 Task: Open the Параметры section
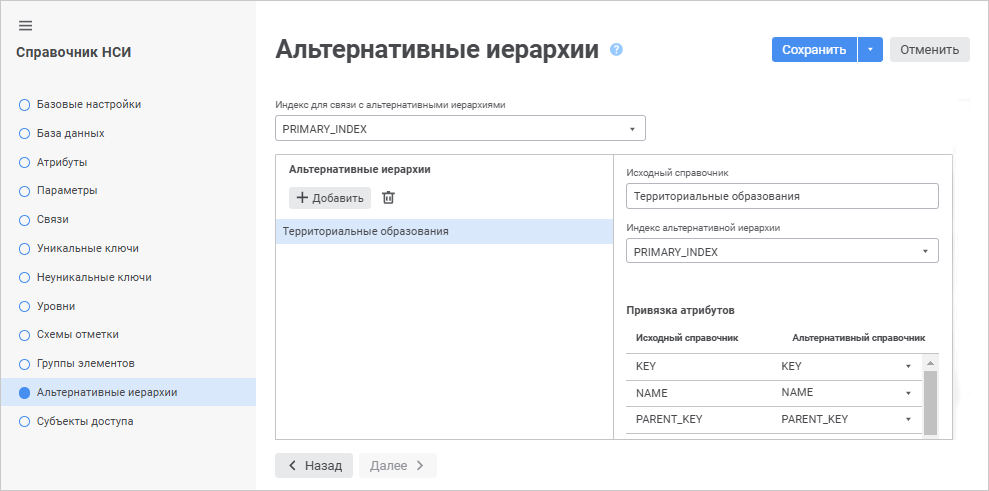point(66,190)
